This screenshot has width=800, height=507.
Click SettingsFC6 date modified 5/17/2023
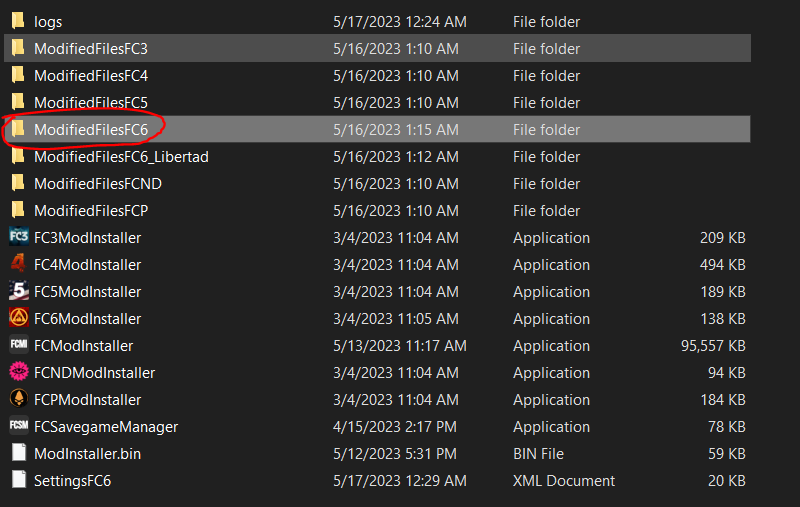(399, 481)
